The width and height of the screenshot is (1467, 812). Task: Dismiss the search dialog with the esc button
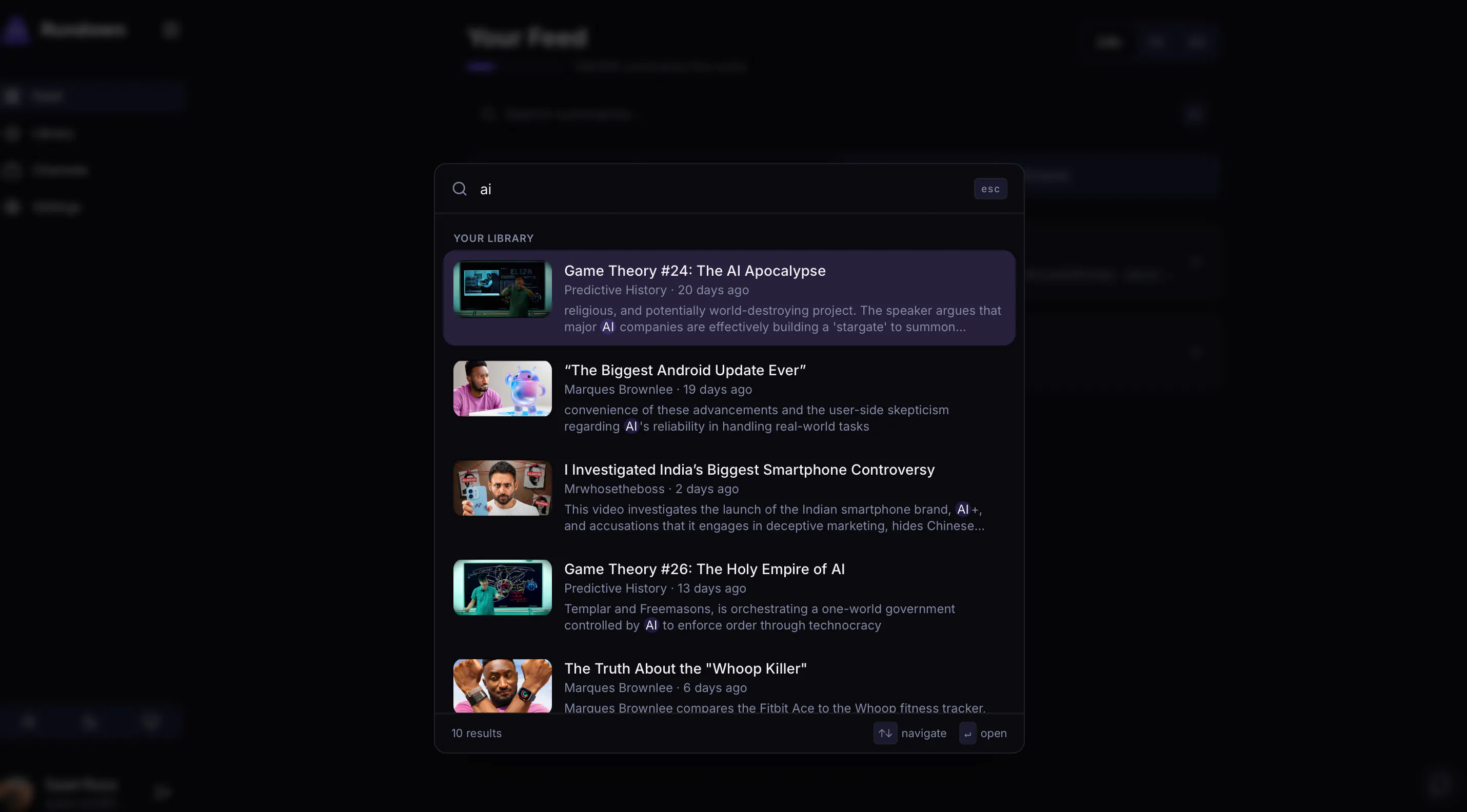990,189
